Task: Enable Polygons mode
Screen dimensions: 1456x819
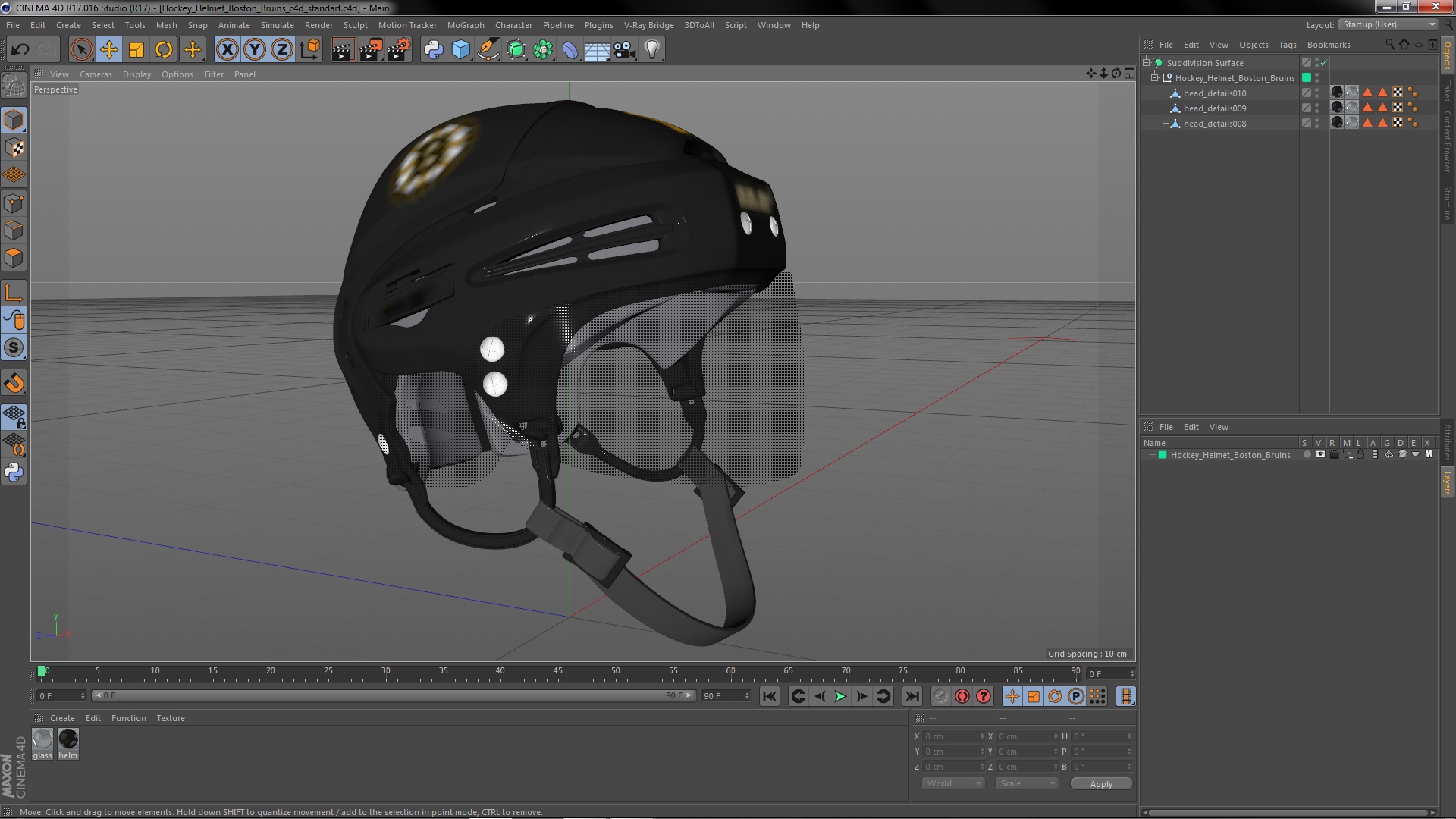Action: (x=14, y=258)
